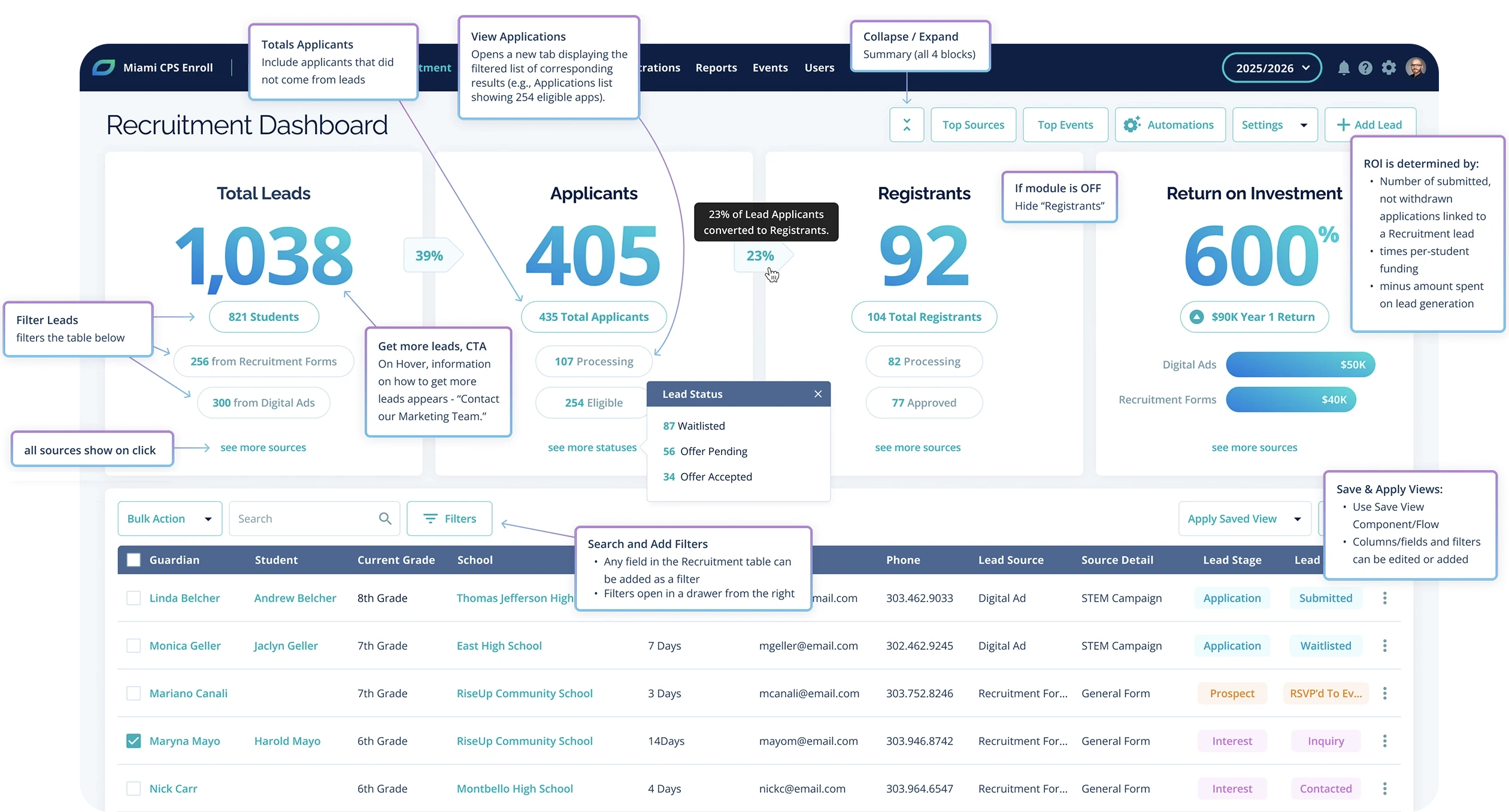This screenshot has height=812, width=1509.
Task: Select the Monica Geller row checkbox
Action: (134, 646)
